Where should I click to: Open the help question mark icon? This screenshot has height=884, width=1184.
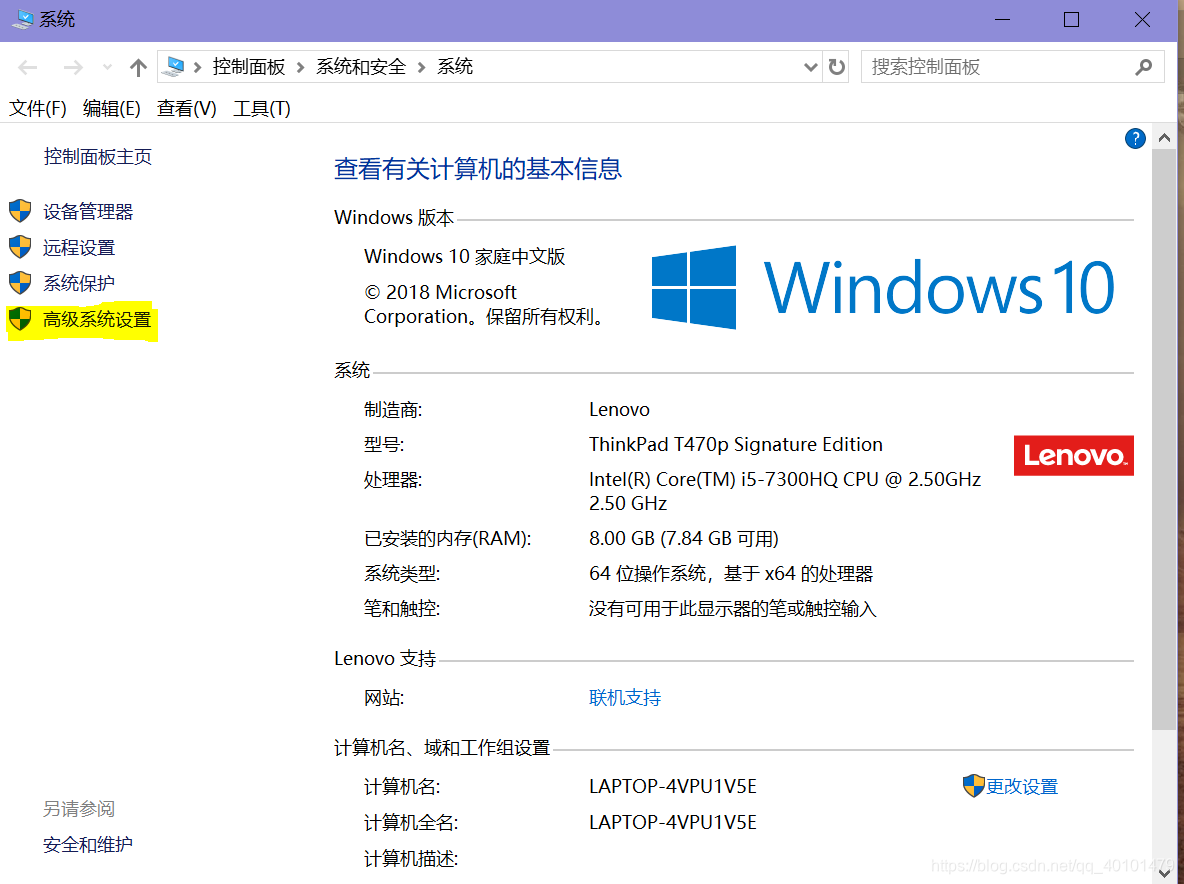point(1135,138)
